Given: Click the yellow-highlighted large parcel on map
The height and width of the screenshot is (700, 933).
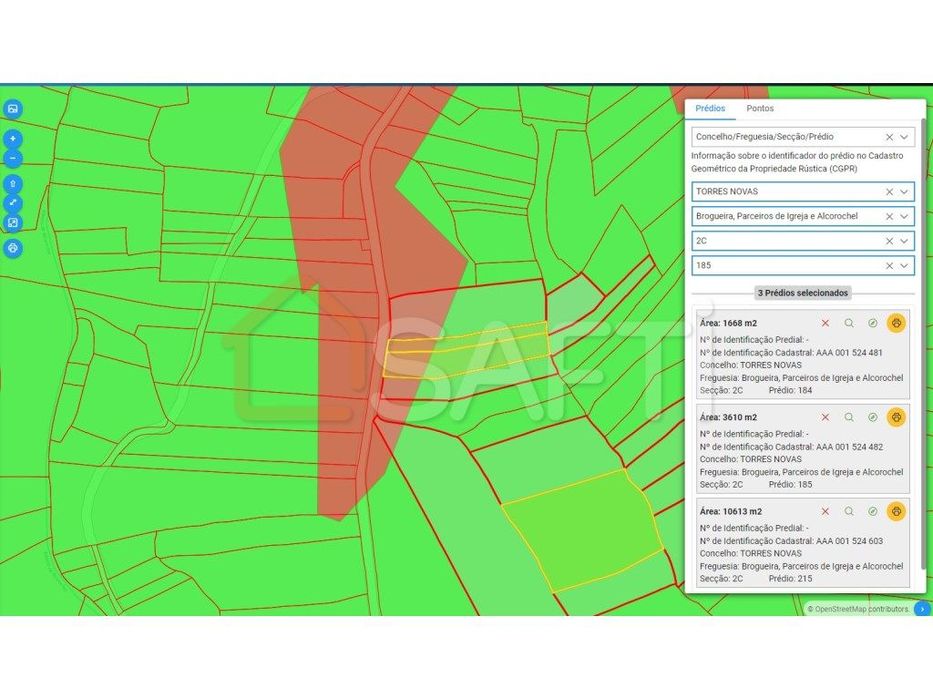Looking at the screenshot, I should click(x=583, y=530).
